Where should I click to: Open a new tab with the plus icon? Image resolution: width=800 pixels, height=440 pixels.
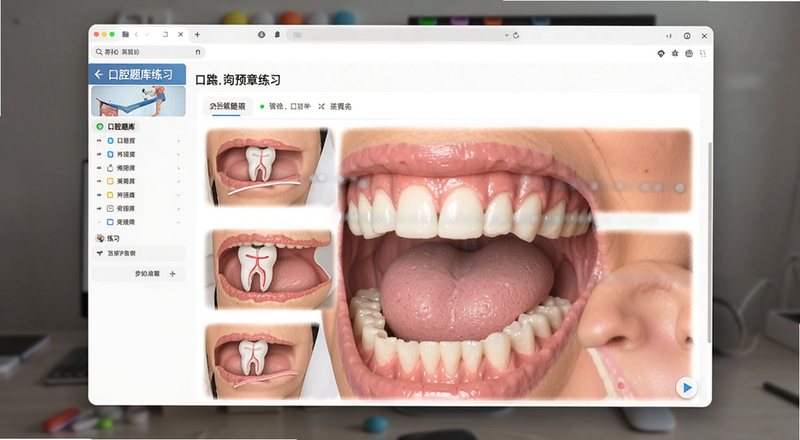(197, 34)
